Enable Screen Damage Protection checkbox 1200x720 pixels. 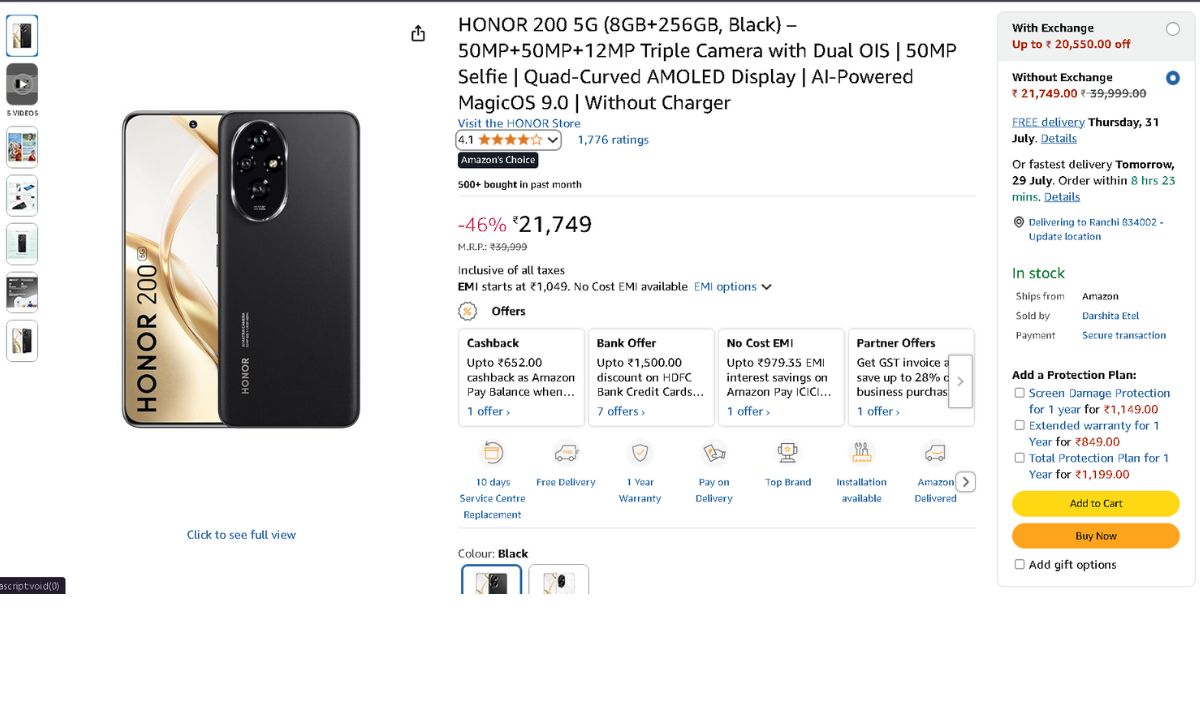(x=1019, y=393)
